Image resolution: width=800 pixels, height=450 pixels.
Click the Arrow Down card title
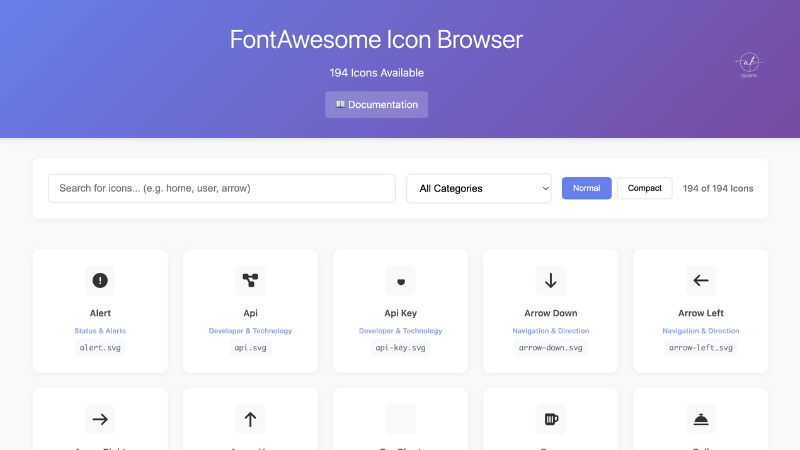pos(551,313)
